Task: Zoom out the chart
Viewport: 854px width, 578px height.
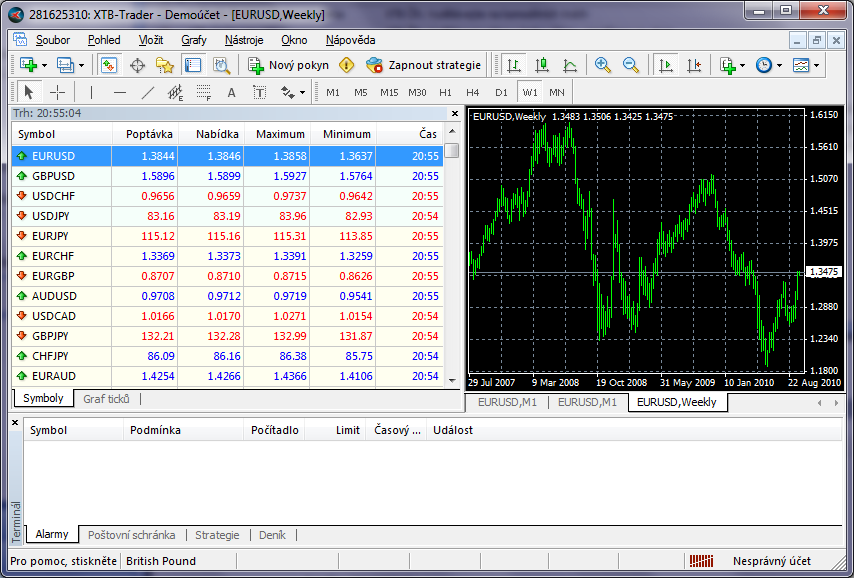Action: click(631, 65)
